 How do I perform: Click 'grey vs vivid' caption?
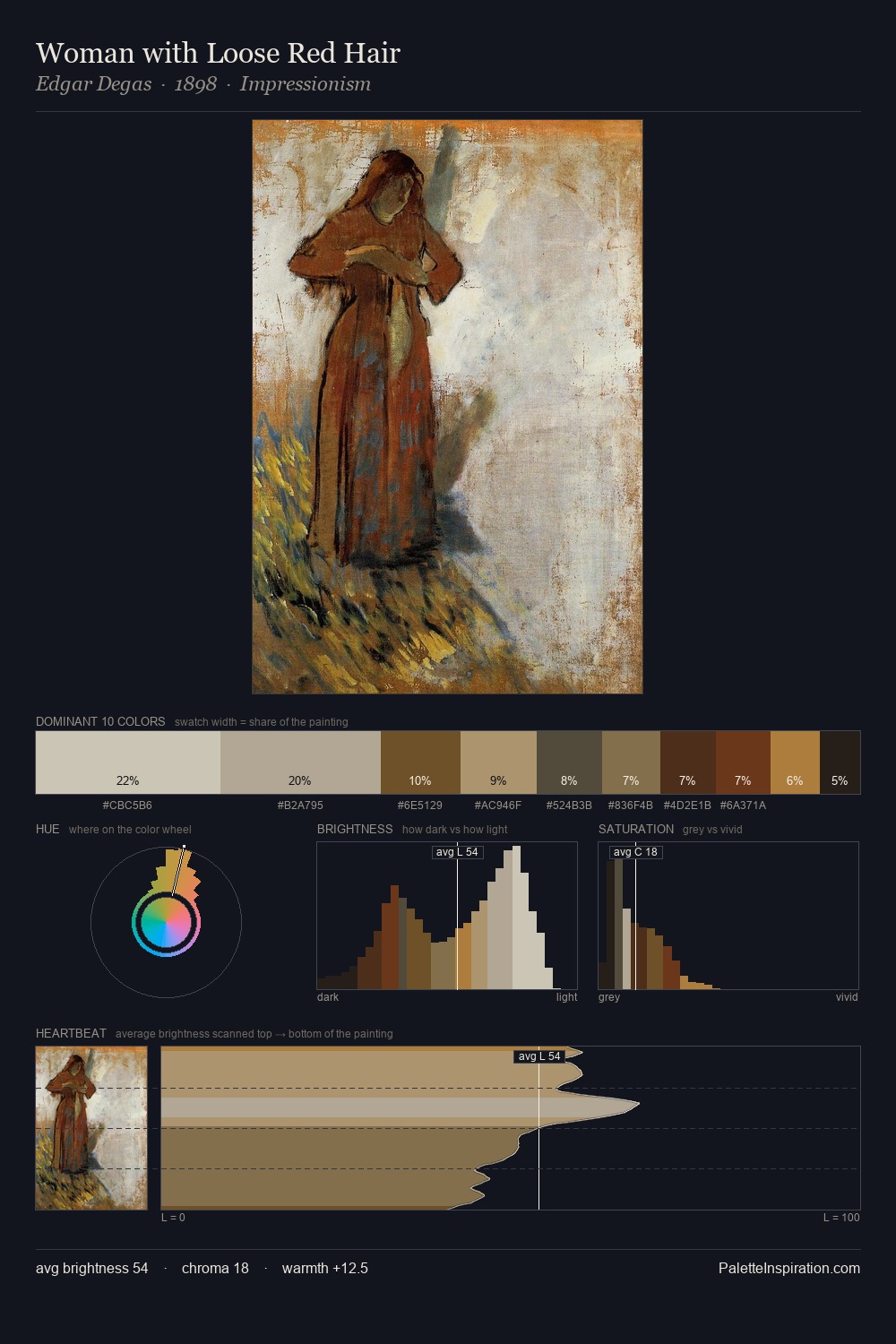pyautogui.click(x=712, y=830)
